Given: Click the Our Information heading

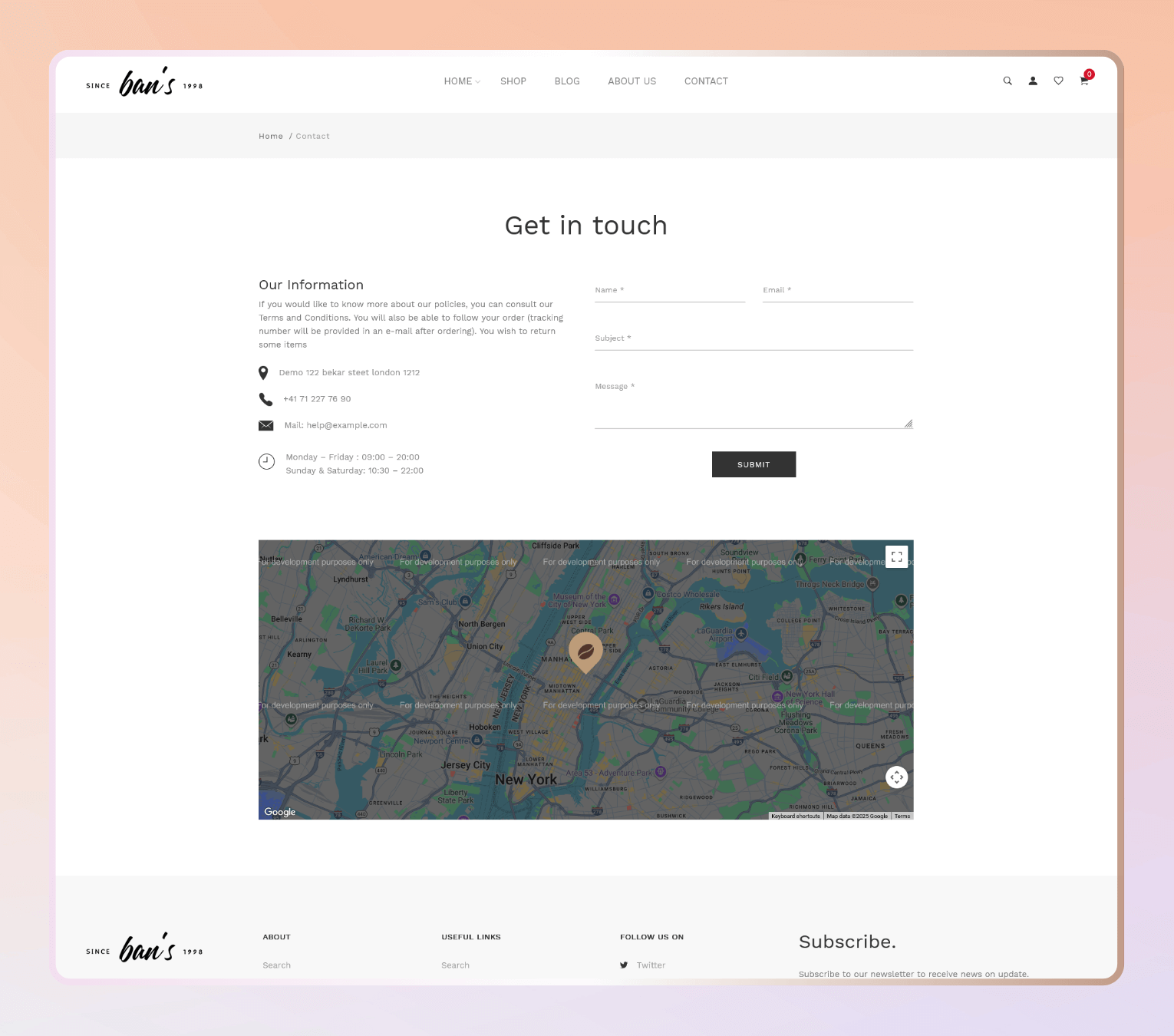Looking at the screenshot, I should 311,285.
